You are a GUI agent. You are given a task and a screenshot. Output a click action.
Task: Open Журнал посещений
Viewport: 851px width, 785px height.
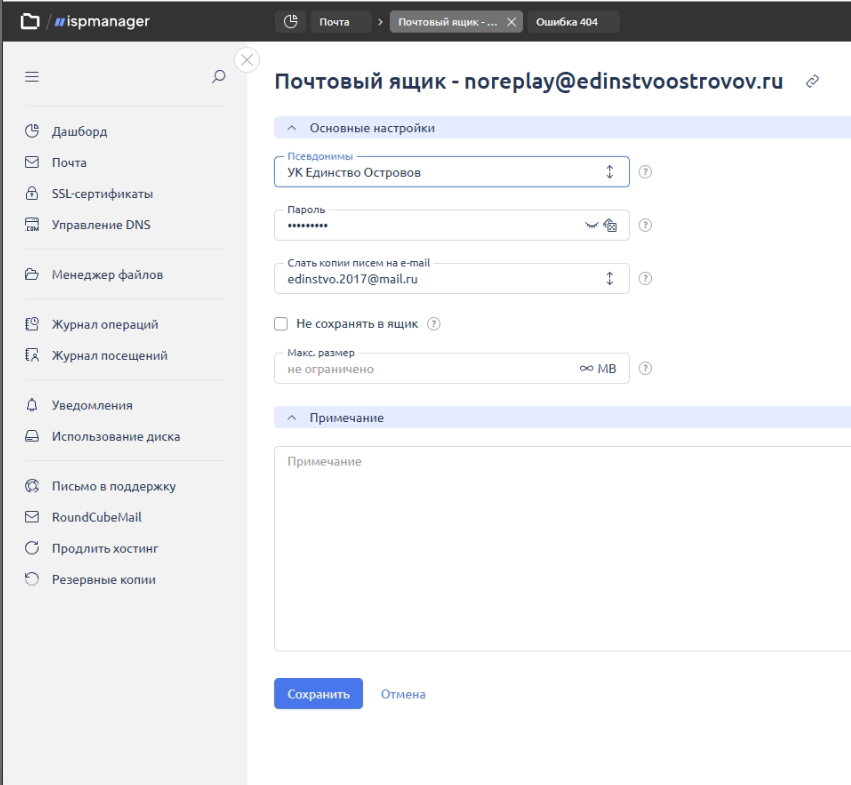[96, 356]
